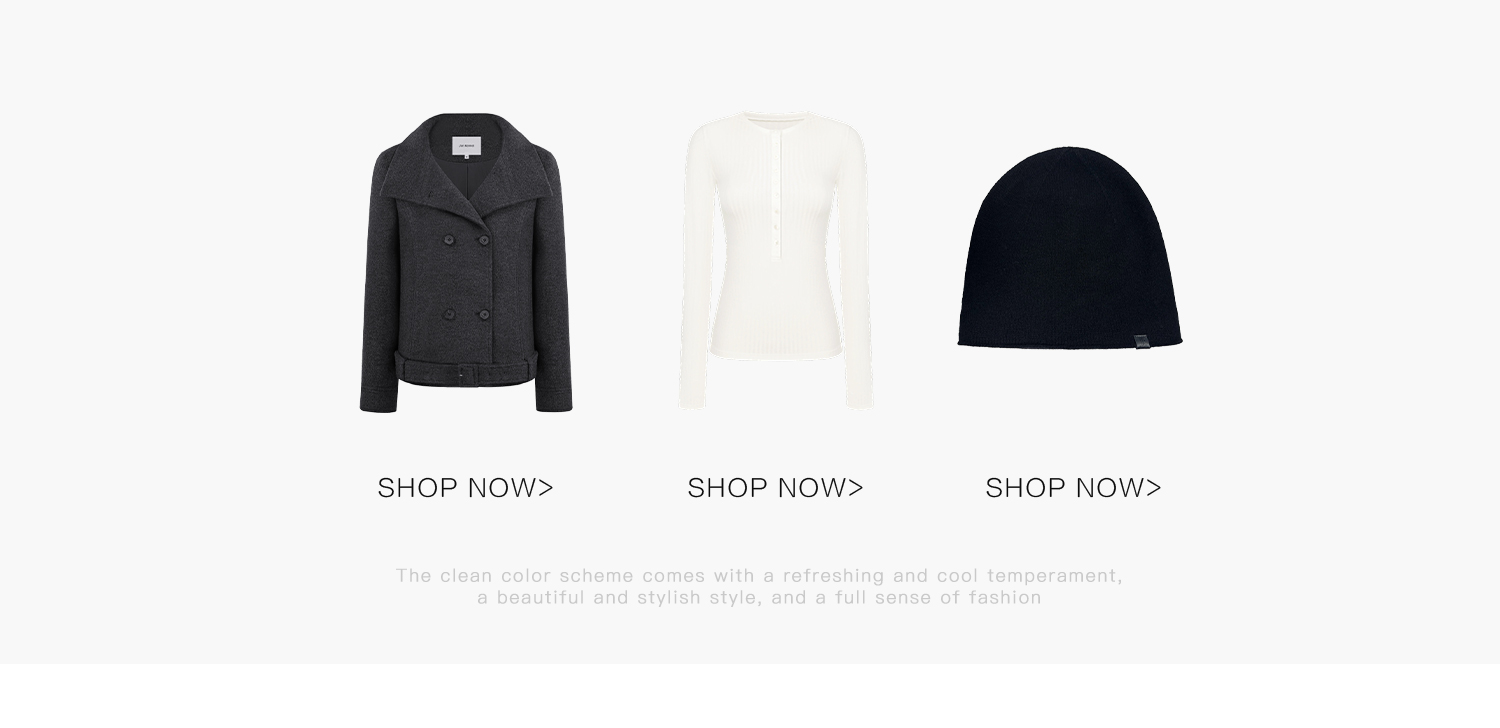Open the white henley long-sleeve top product
Image resolution: width=1500 pixels, height=728 pixels.
pos(776,260)
